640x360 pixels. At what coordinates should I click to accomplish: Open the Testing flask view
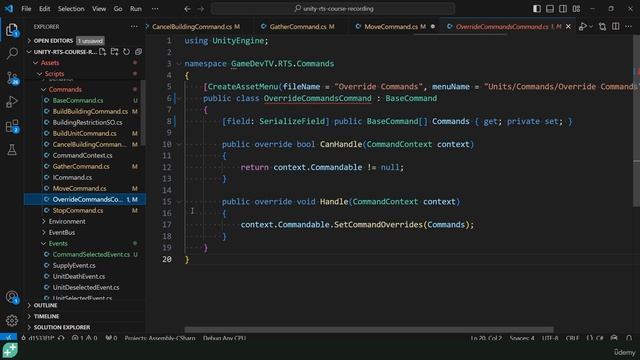click(12, 150)
